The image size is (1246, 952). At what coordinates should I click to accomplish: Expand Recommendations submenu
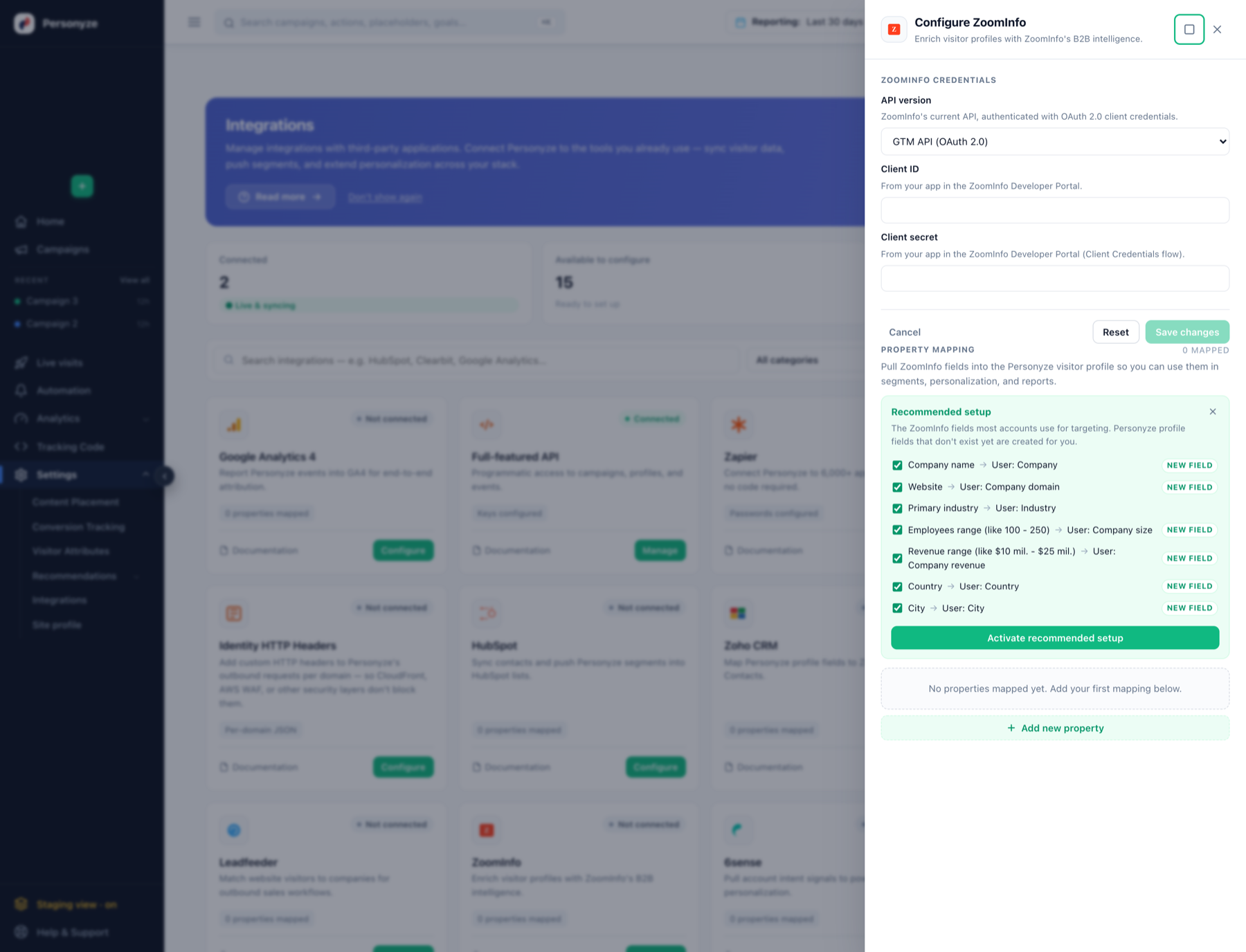(x=87, y=576)
